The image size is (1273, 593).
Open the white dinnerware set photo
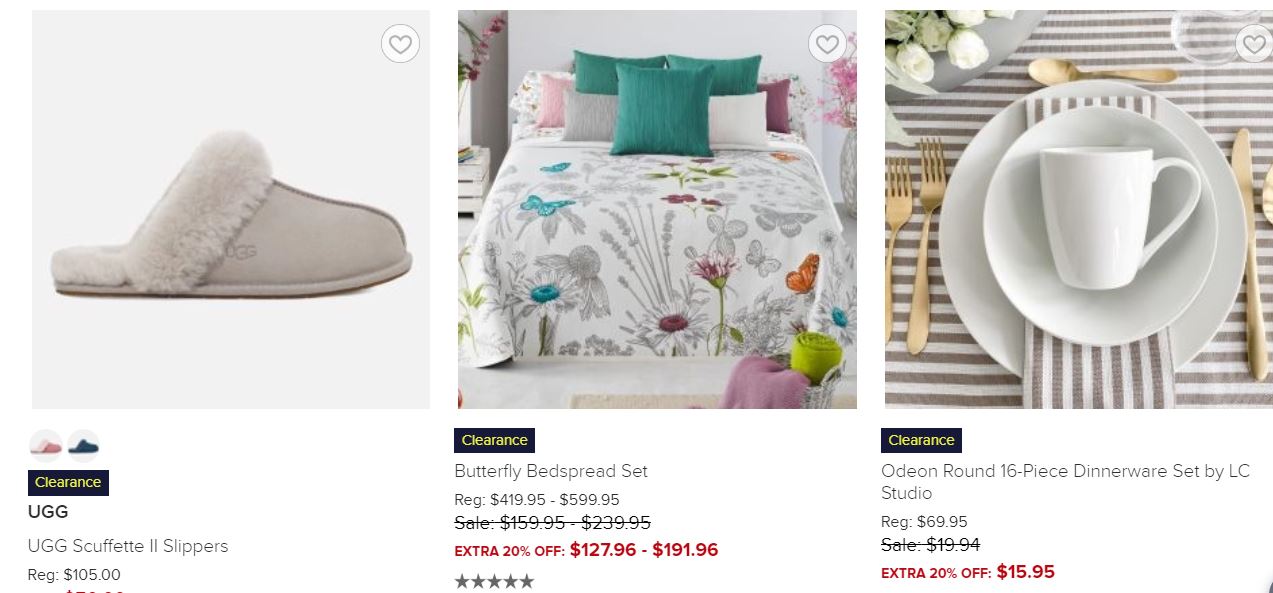point(1079,209)
